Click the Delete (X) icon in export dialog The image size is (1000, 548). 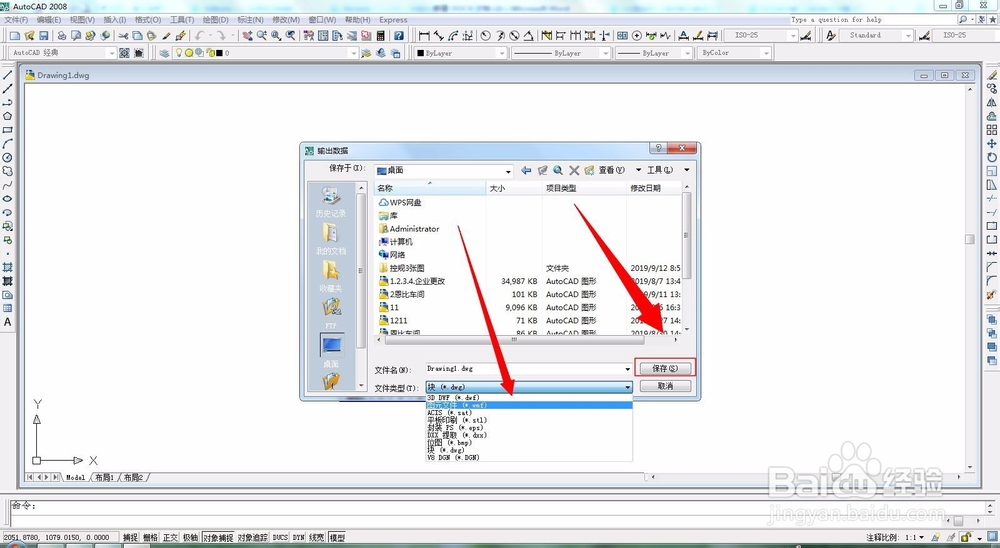[x=574, y=170]
